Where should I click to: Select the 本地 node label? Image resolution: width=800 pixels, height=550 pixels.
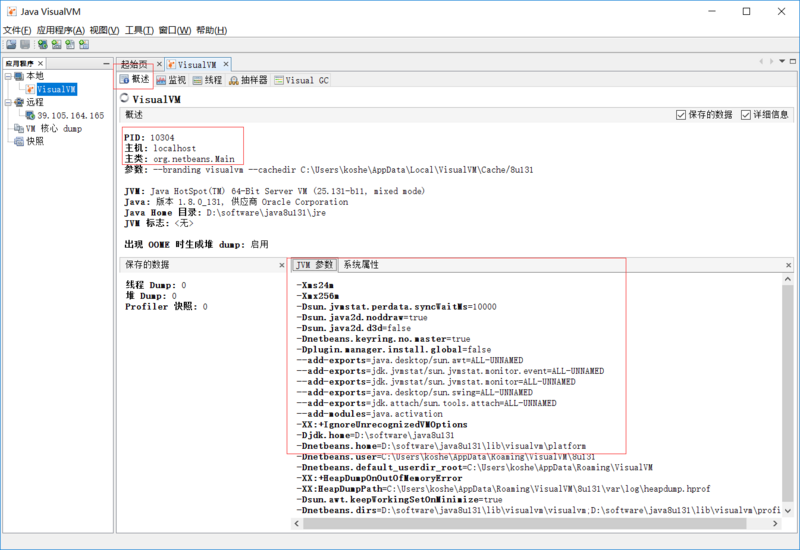pyautogui.click(x=35, y=76)
